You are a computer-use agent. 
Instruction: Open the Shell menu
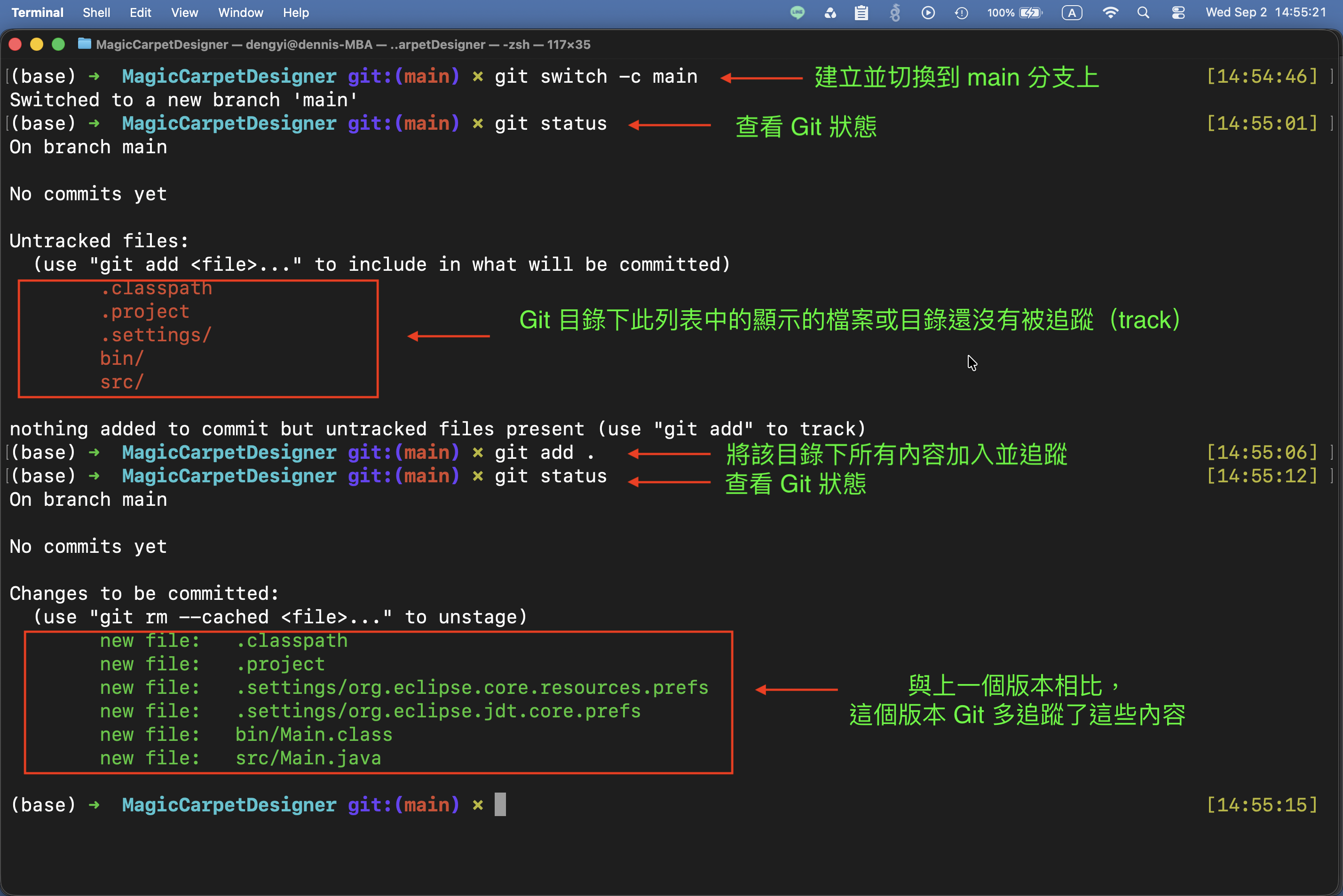click(x=96, y=13)
